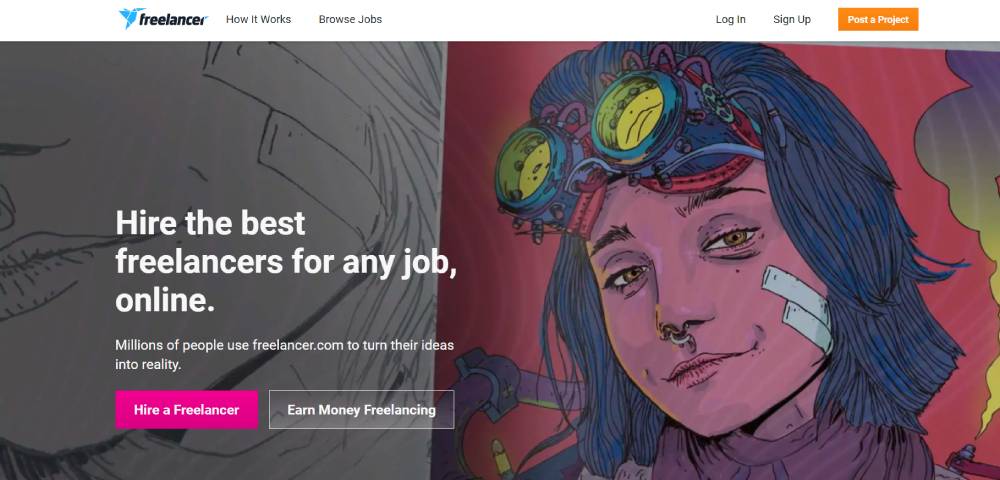Choose the pink Hire a Freelancer button
This screenshot has width=1000, height=480.
coord(186,410)
